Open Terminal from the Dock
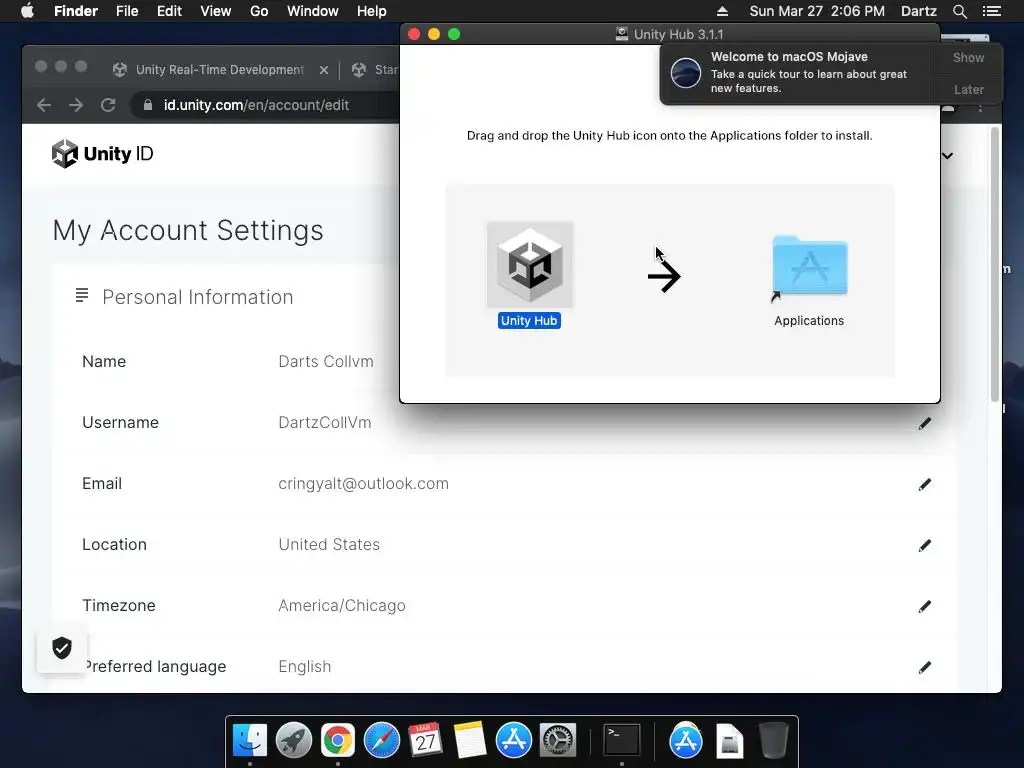Screen dimensions: 1024x768 coord(622,741)
